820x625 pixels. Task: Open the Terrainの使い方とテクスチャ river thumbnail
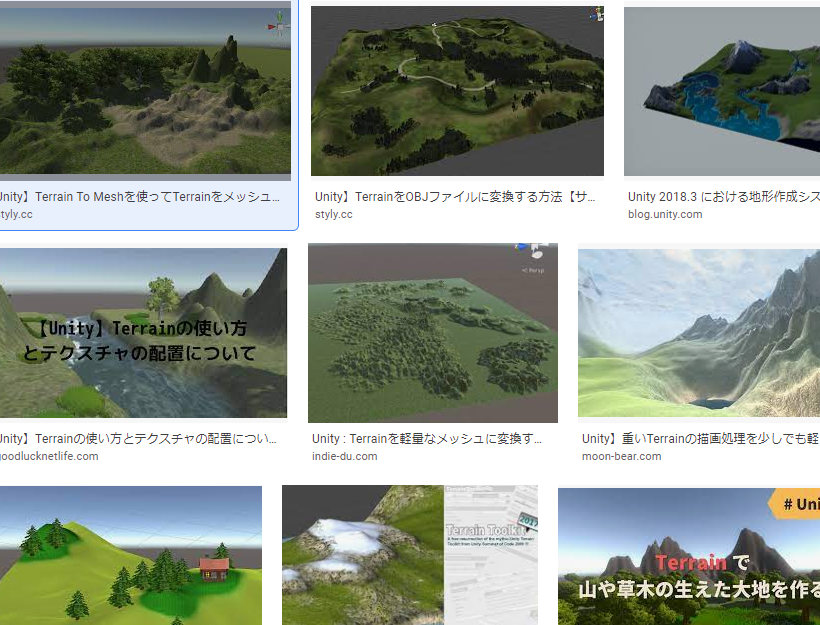[143, 333]
